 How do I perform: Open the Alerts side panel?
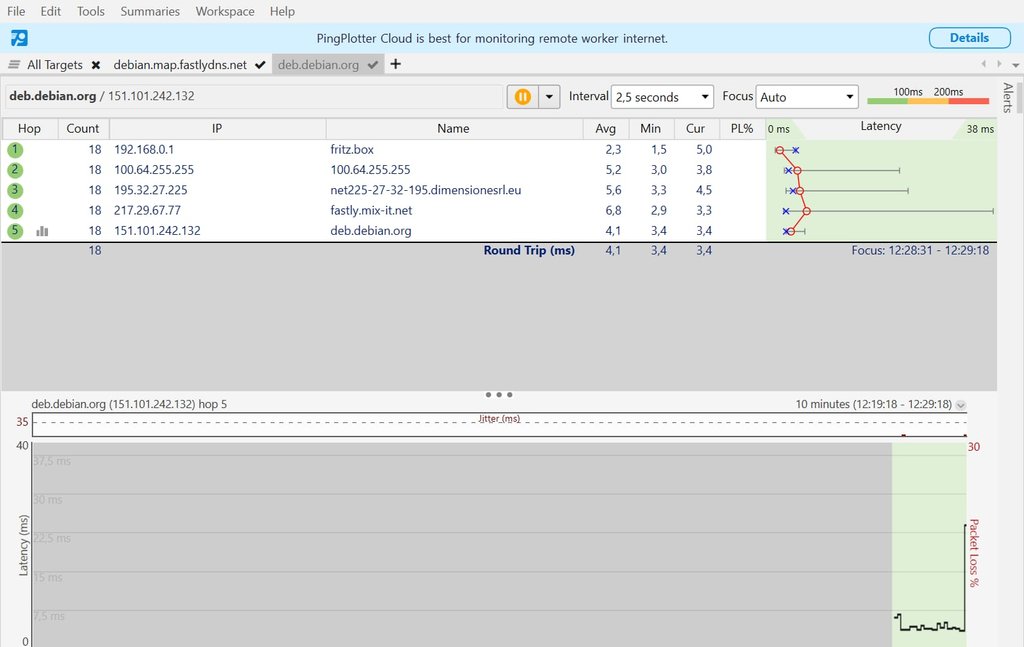(x=1008, y=98)
